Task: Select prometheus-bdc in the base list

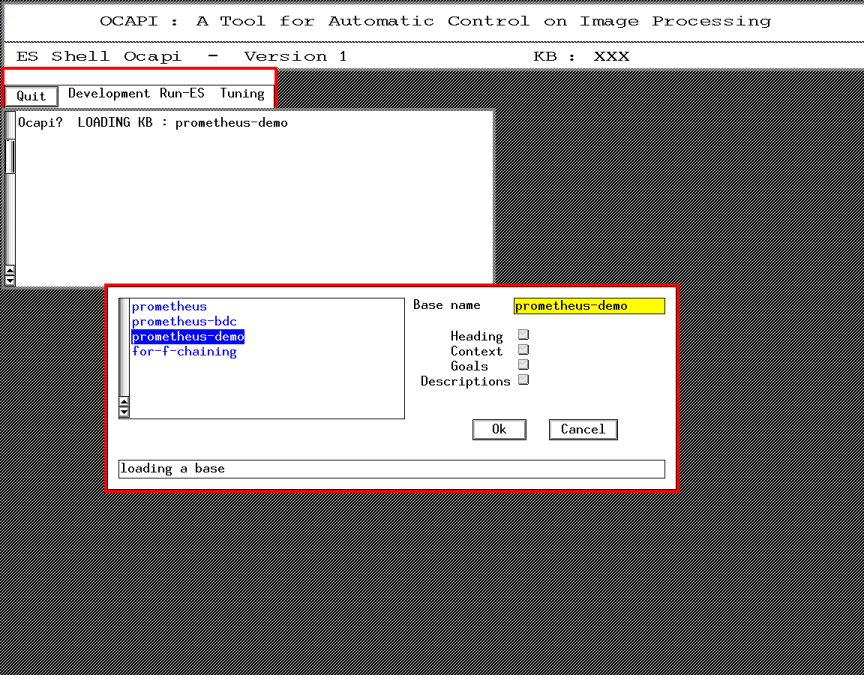Action: point(184,321)
